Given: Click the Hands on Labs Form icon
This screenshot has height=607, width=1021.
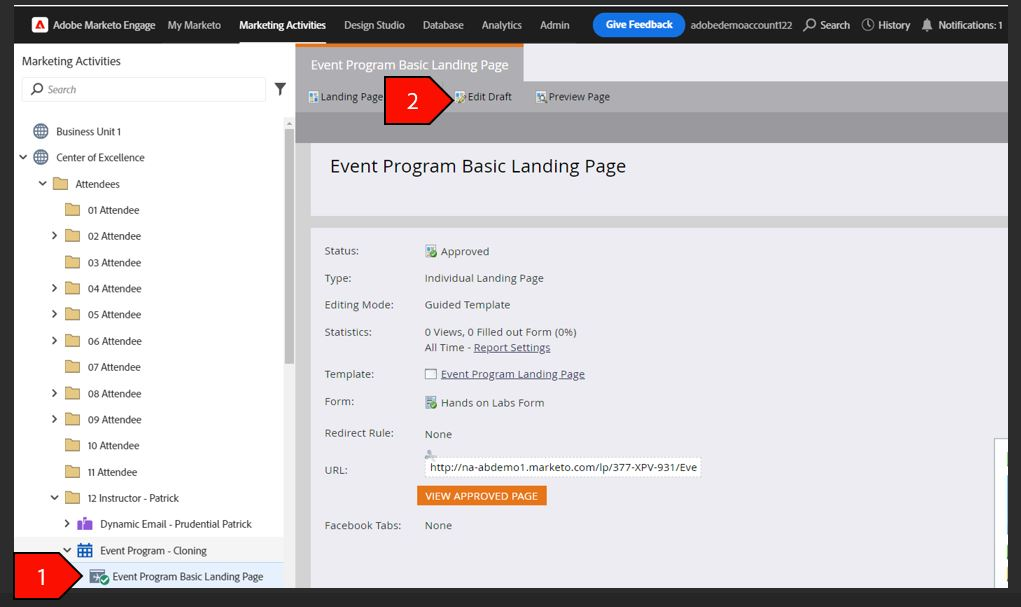Looking at the screenshot, I should pos(431,402).
